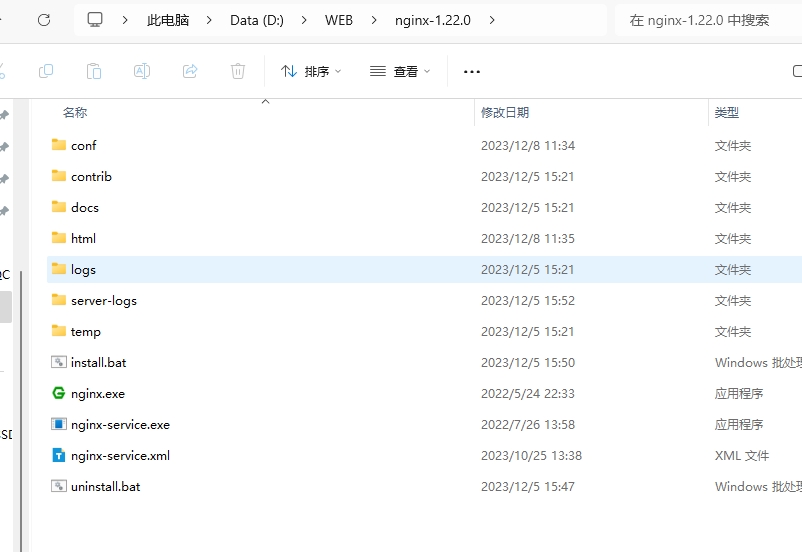The height and width of the screenshot is (552, 802).
Task: Sort by 修改日期 column header
Action: tap(505, 113)
